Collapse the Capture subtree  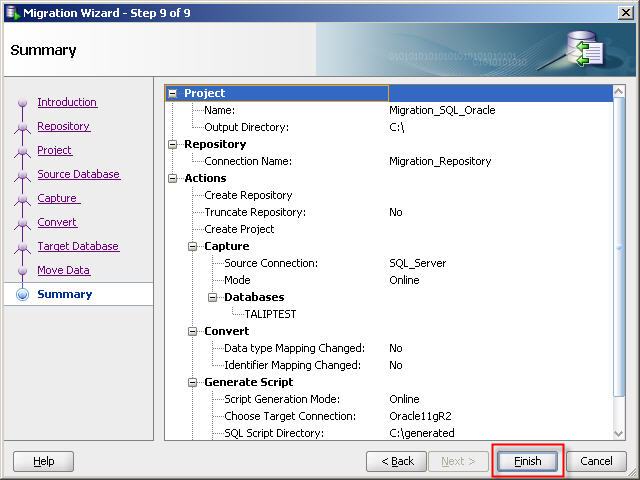[192, 247]
